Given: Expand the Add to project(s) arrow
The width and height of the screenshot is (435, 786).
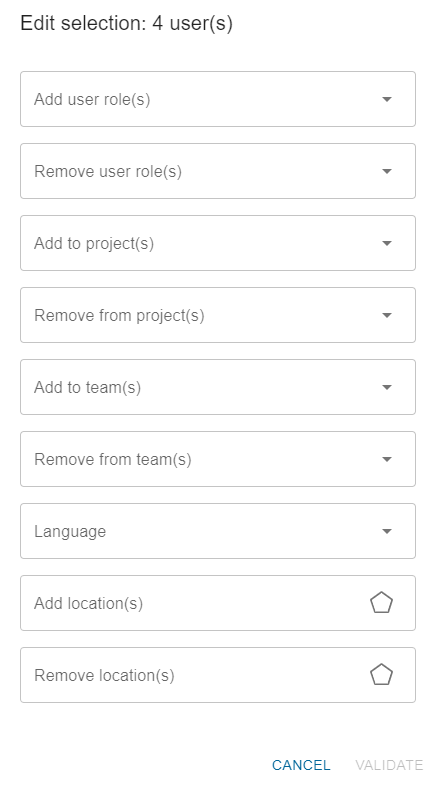Looking at the screenshot, I should point(386,243).
